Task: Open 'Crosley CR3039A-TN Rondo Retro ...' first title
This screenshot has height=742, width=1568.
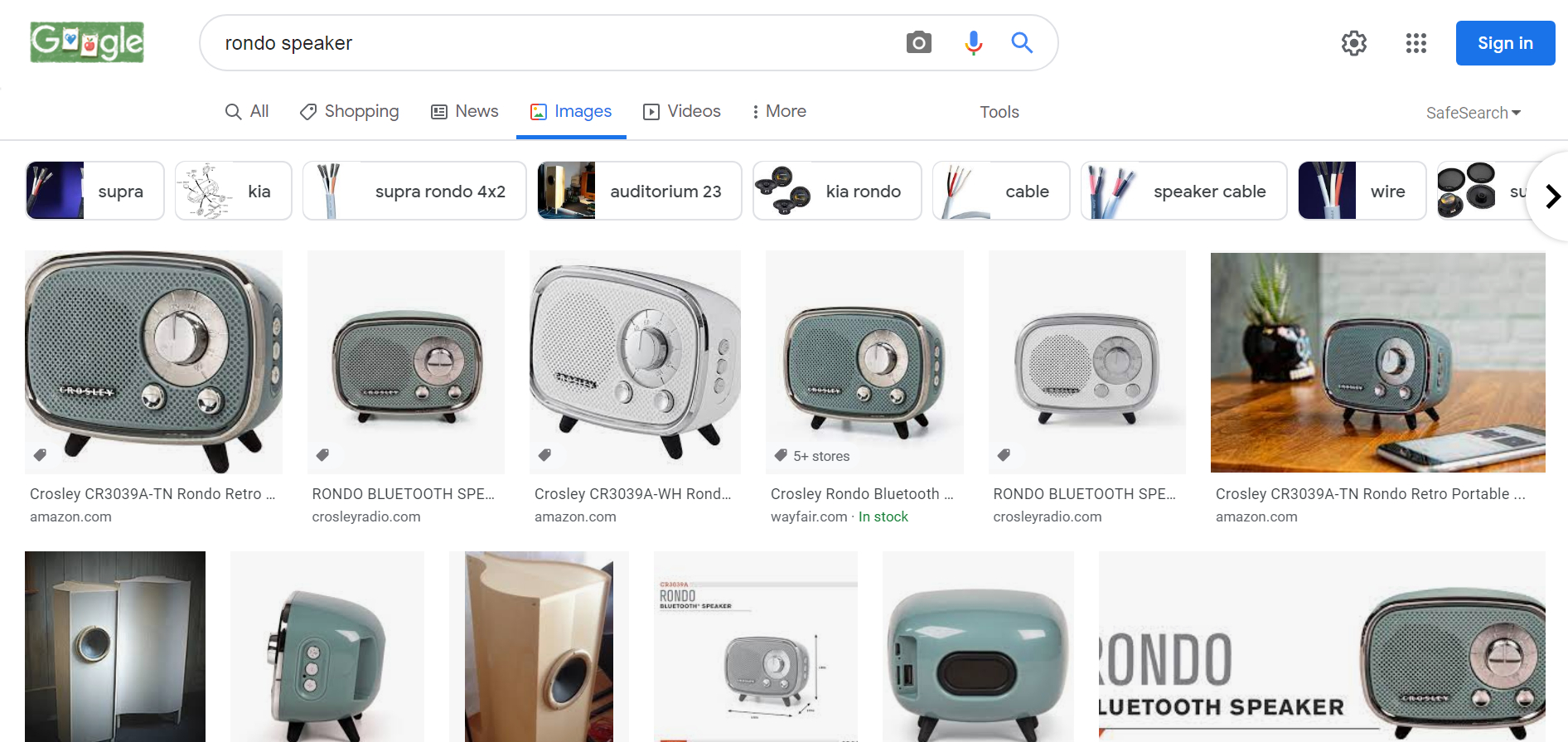Action: click(152, 494)
